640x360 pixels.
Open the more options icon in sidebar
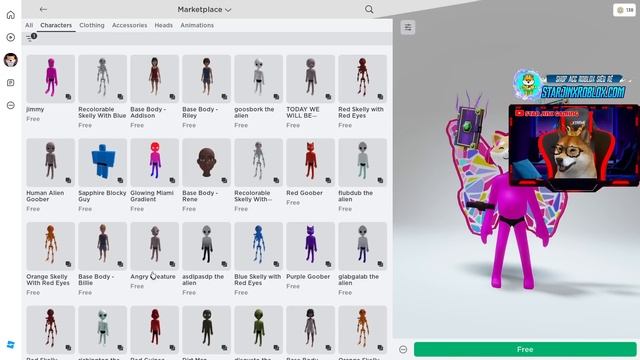click(11, 105)
